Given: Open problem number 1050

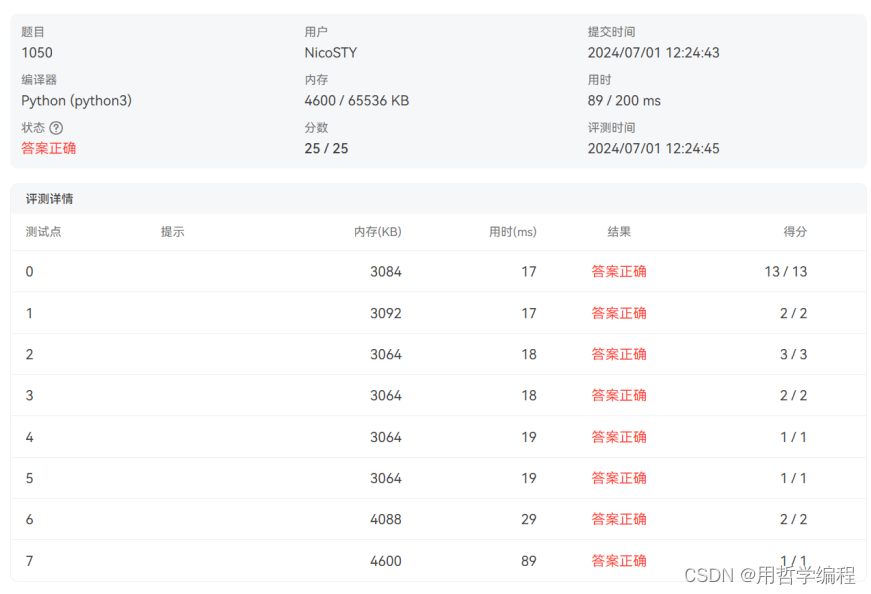Looking at the screenshot, I should [x=37, y=53].
